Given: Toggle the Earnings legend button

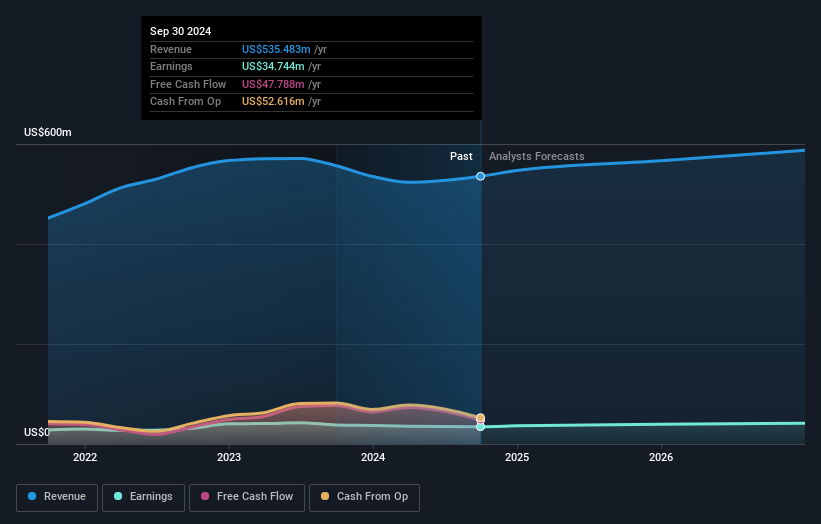Looking at the screenshot, I should point(143,497).
